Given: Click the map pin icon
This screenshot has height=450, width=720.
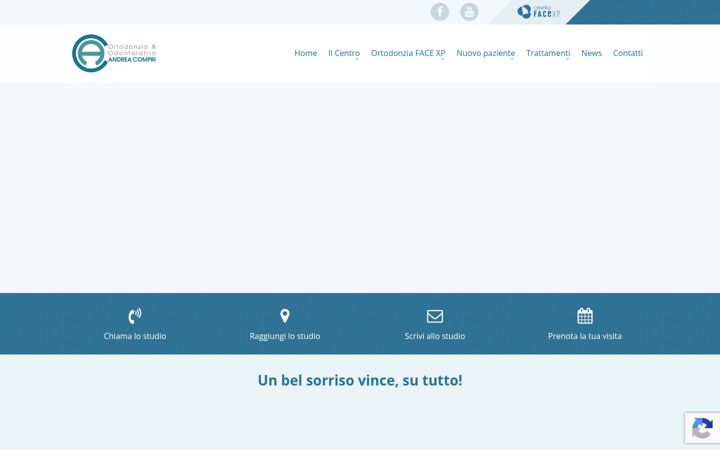Looking at the screenshot, I should pyautogui.click(x=285, y=316).
